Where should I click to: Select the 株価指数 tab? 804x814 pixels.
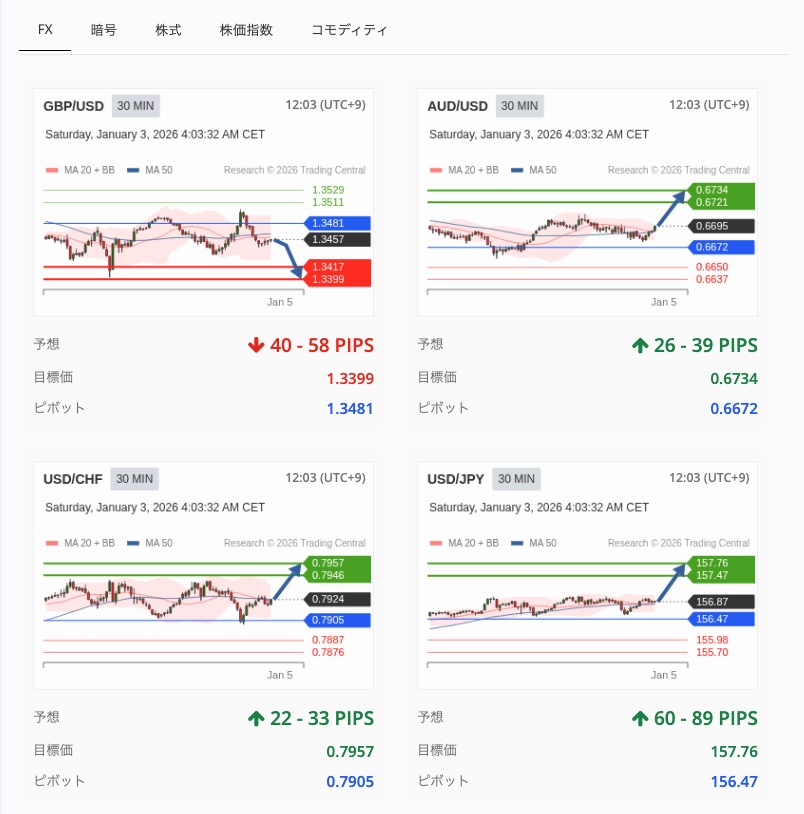[246, 30]
